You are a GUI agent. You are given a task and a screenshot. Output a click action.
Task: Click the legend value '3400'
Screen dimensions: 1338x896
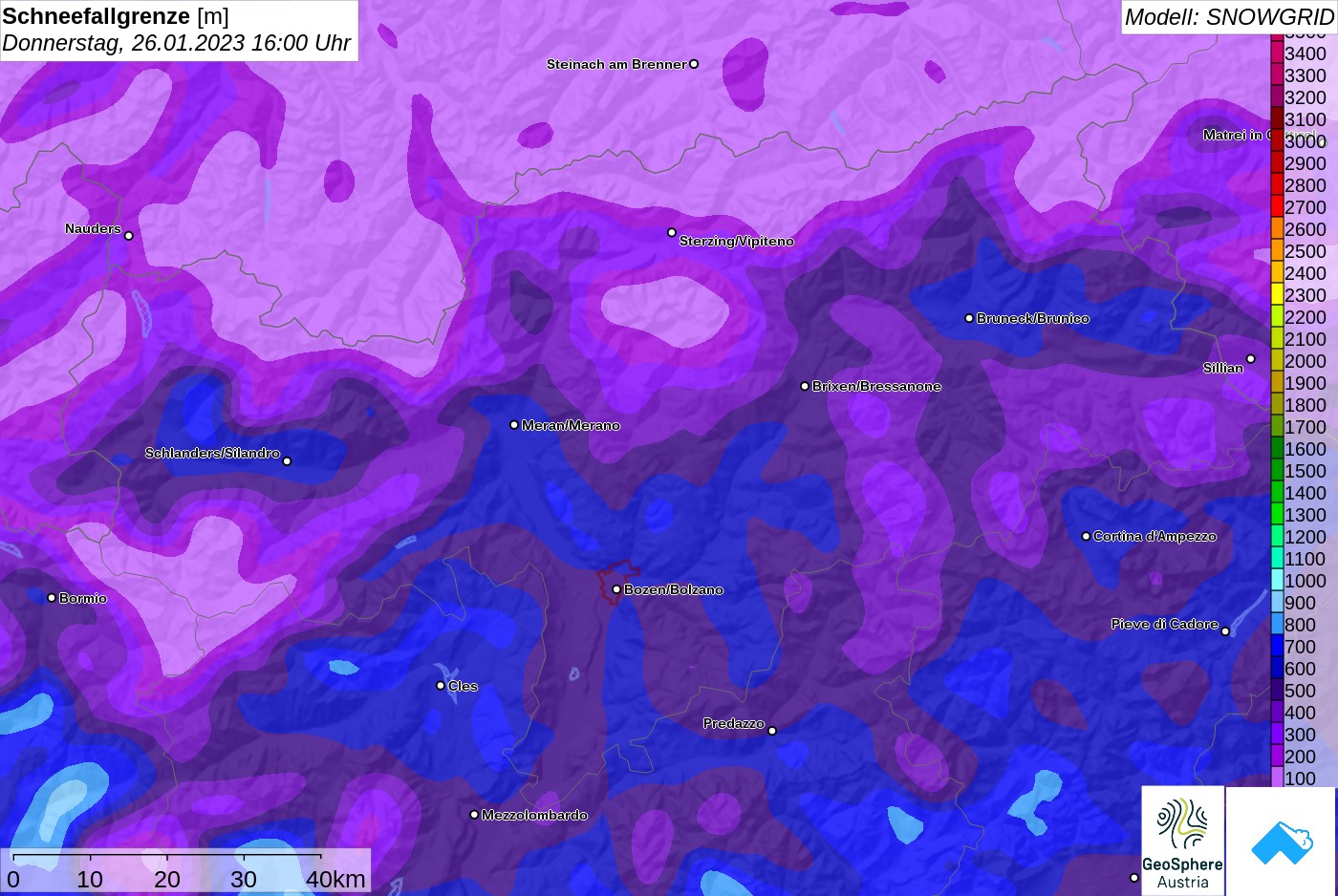point(1306,53)
